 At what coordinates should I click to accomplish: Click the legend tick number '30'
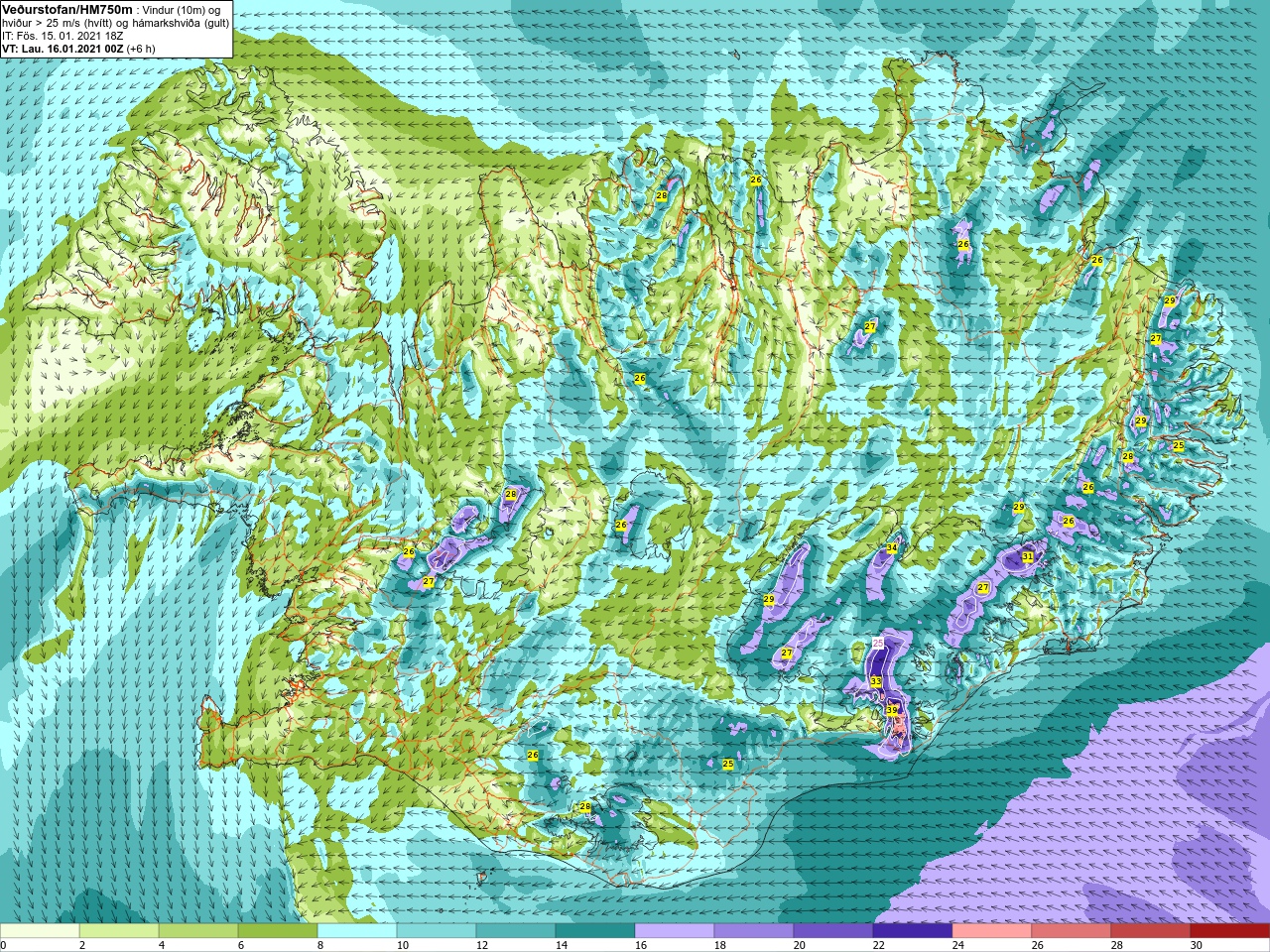tap(1196, 945)
